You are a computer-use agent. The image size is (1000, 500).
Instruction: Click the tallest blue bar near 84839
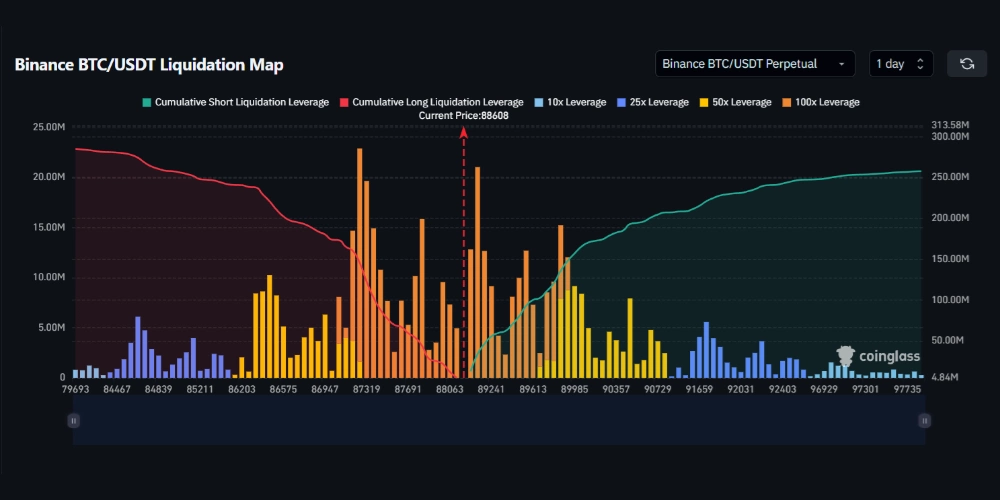pyautogui.click(x=138, y=346)
